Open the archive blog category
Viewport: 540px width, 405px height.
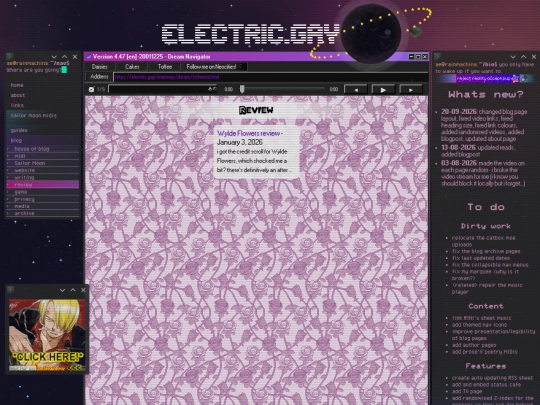43,214
